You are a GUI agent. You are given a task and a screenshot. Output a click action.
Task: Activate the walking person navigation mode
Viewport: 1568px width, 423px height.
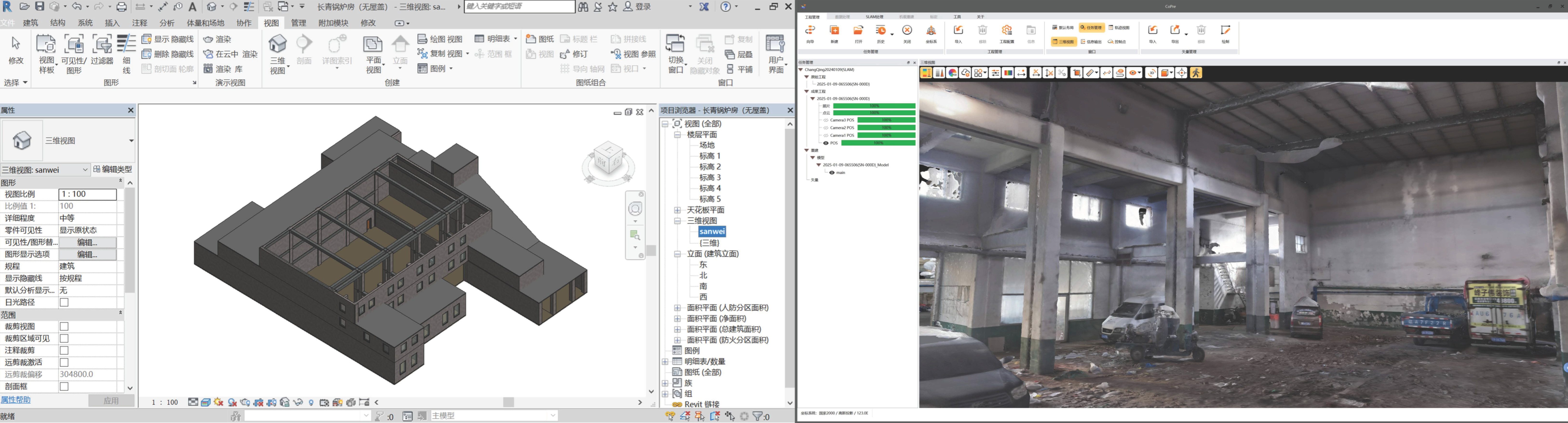pyautogui.click(x=1196, y=73)
